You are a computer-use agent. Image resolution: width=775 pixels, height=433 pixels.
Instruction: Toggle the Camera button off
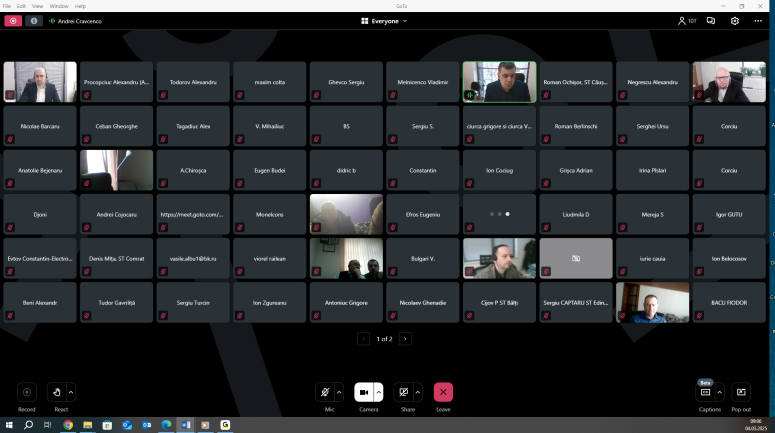364,392
